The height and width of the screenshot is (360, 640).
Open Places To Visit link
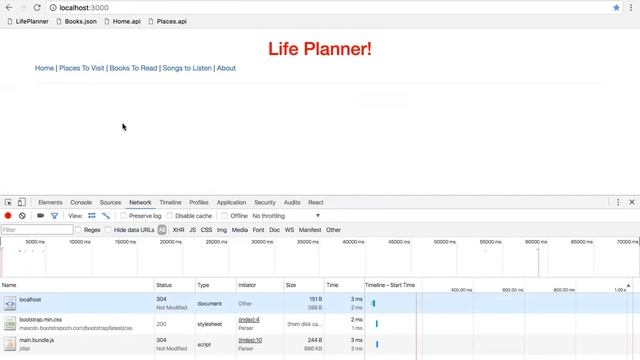point(82,68)
